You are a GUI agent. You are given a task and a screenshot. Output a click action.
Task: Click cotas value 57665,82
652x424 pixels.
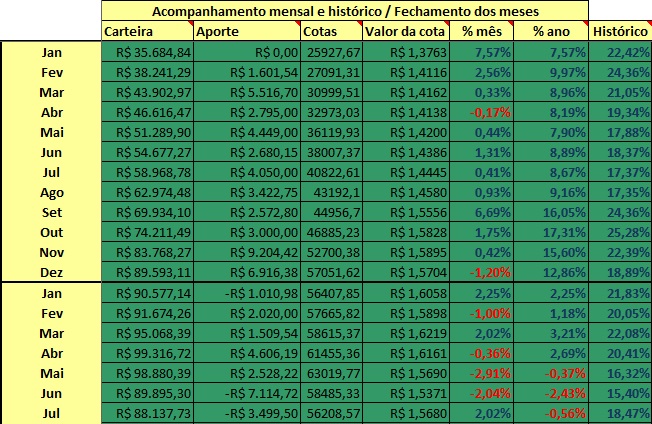click(x=331, y=313)
